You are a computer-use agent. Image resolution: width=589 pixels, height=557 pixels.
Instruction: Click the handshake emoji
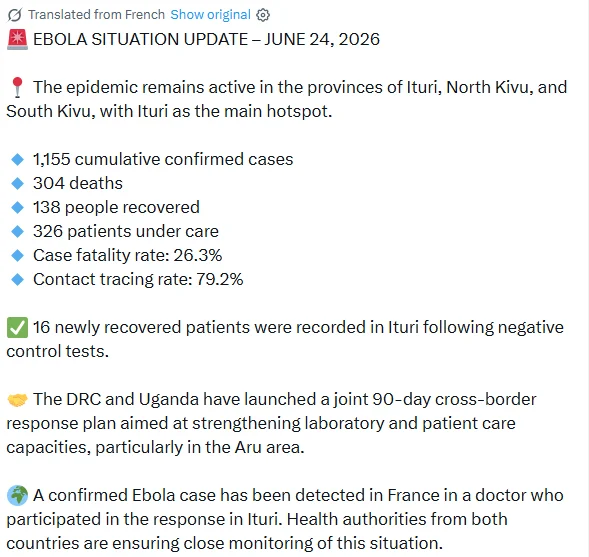[17, 399]
